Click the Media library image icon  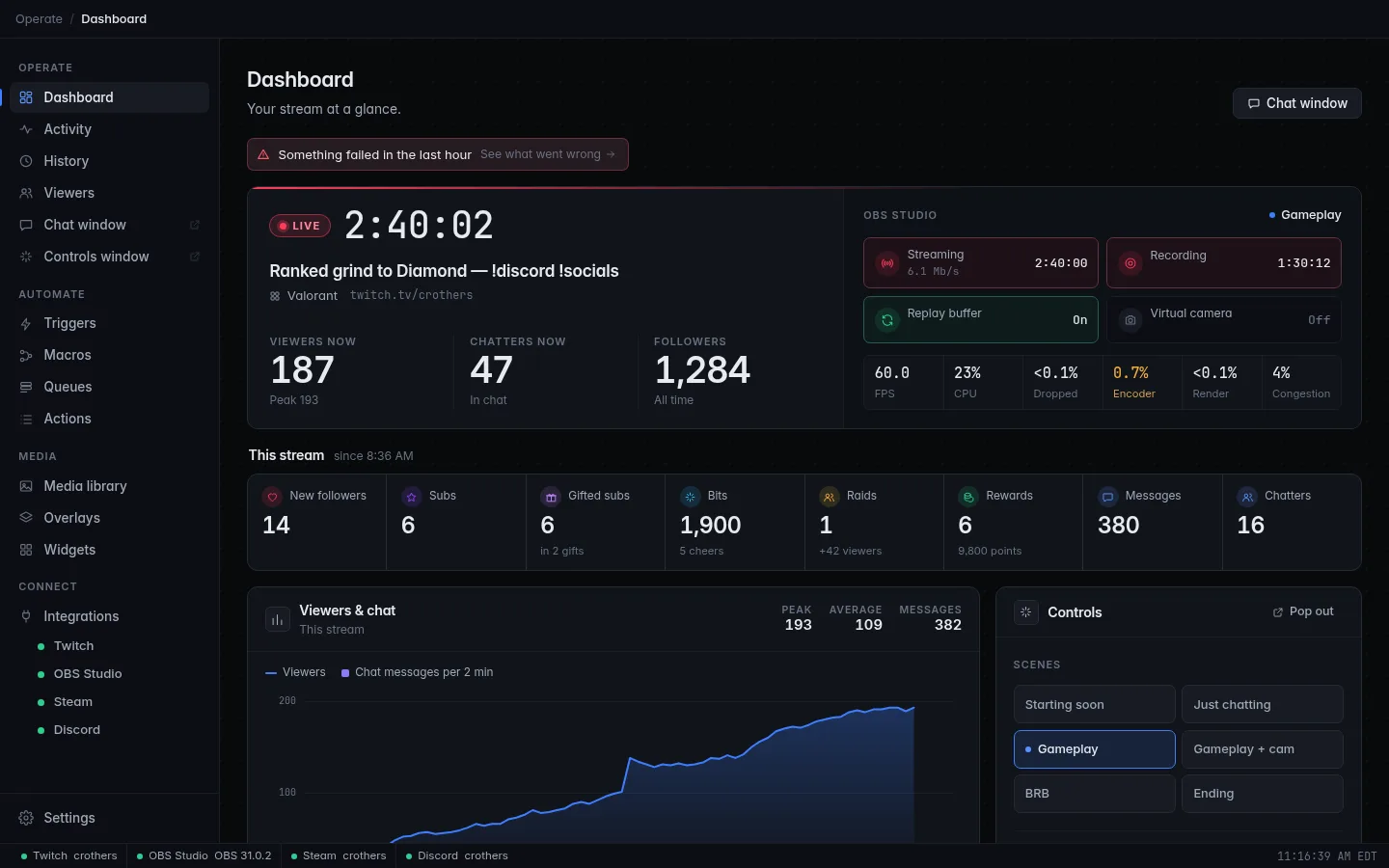(x=26, y=486)
